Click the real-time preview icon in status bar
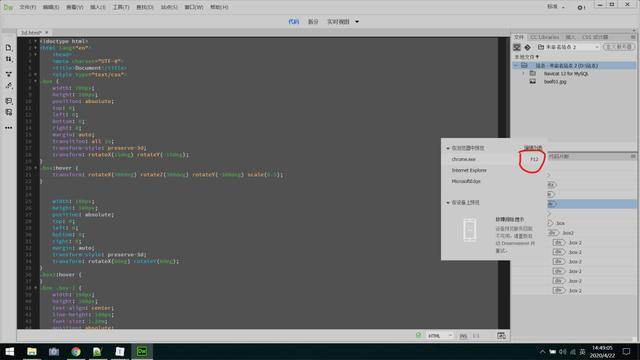The width and height of the screenshot is (640, 360). coord(501,336)
